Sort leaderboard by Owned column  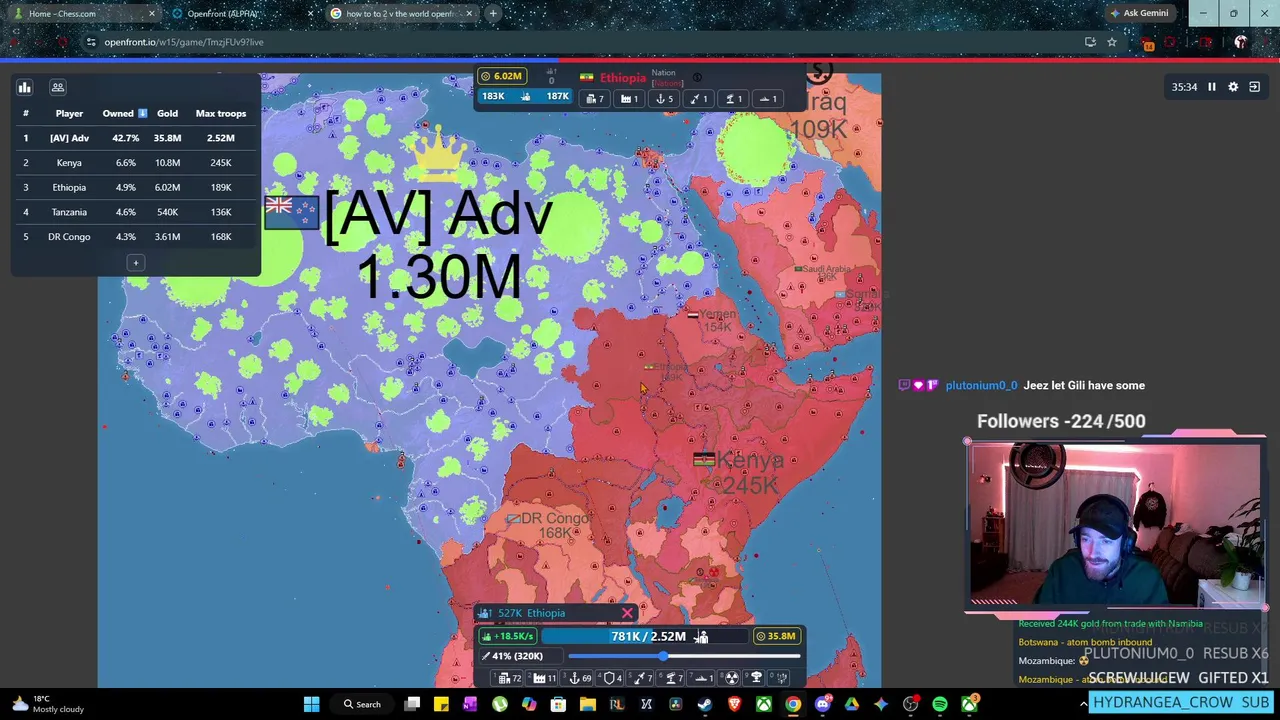coord(124,113)
